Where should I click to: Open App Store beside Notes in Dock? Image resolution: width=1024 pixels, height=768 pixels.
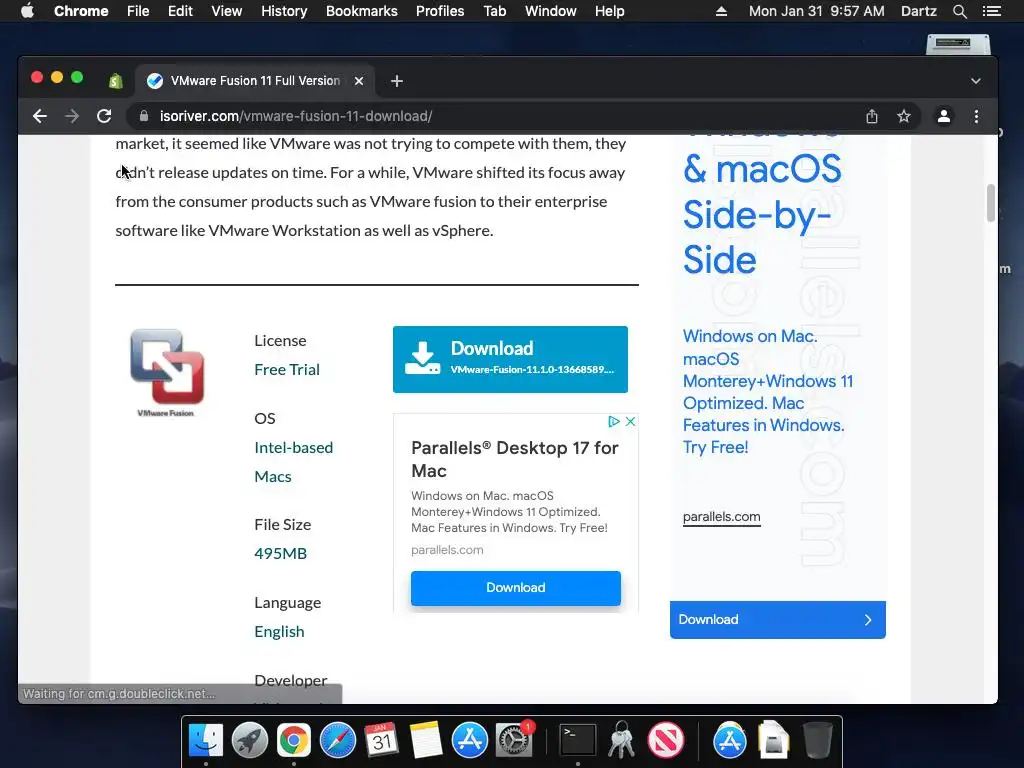(470, 740)
